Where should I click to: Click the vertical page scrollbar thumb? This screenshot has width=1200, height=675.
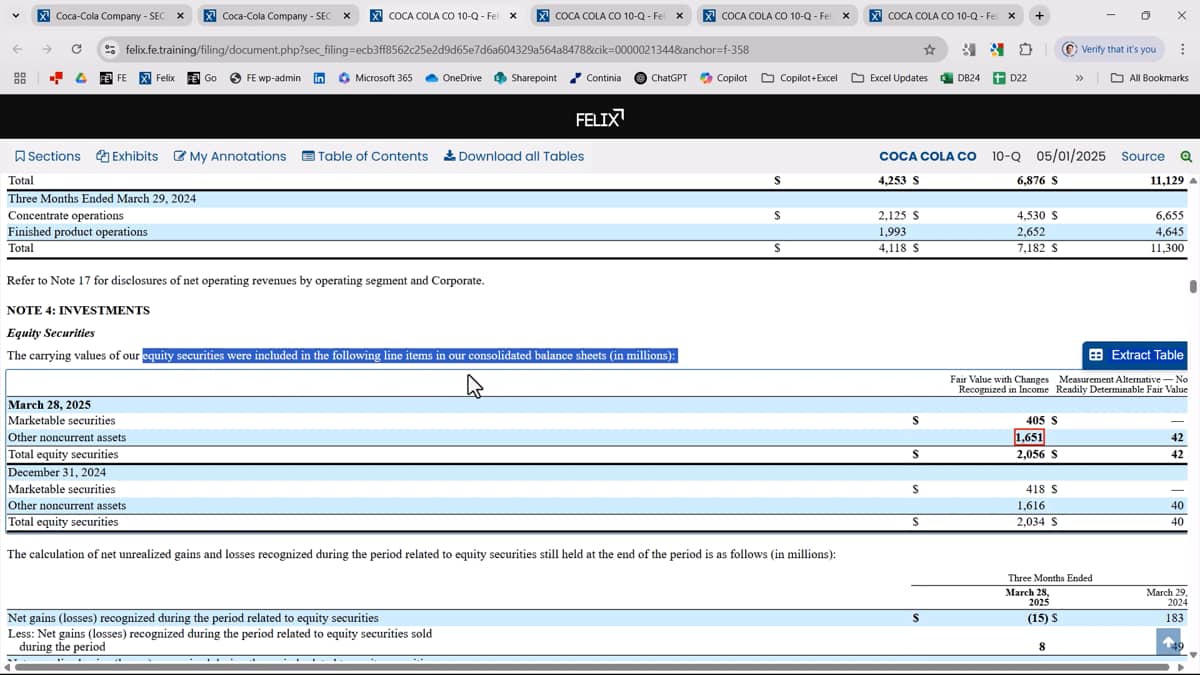pyautogui.click(x=1192, y=287)
